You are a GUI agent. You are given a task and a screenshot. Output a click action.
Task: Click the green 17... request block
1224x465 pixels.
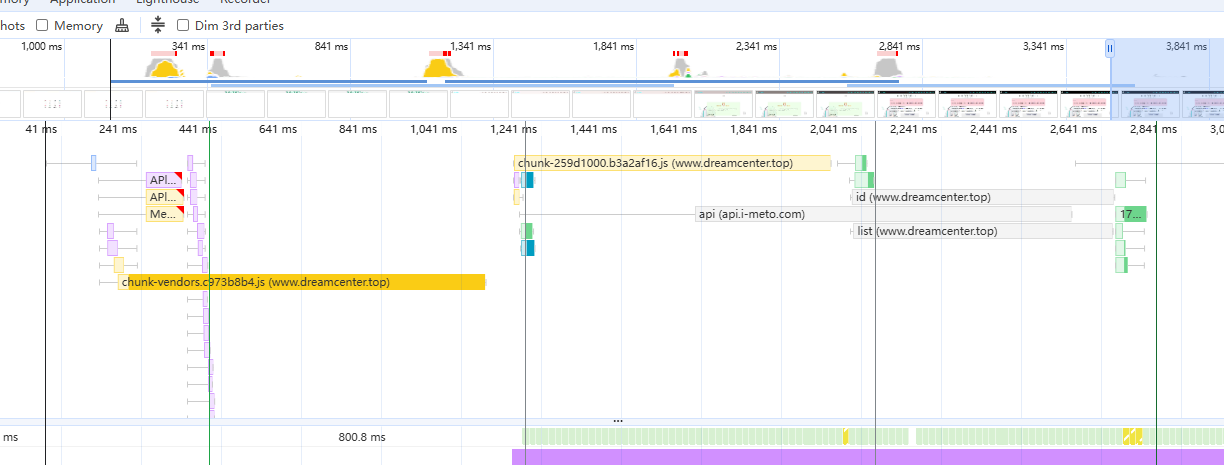(1131, 214)
